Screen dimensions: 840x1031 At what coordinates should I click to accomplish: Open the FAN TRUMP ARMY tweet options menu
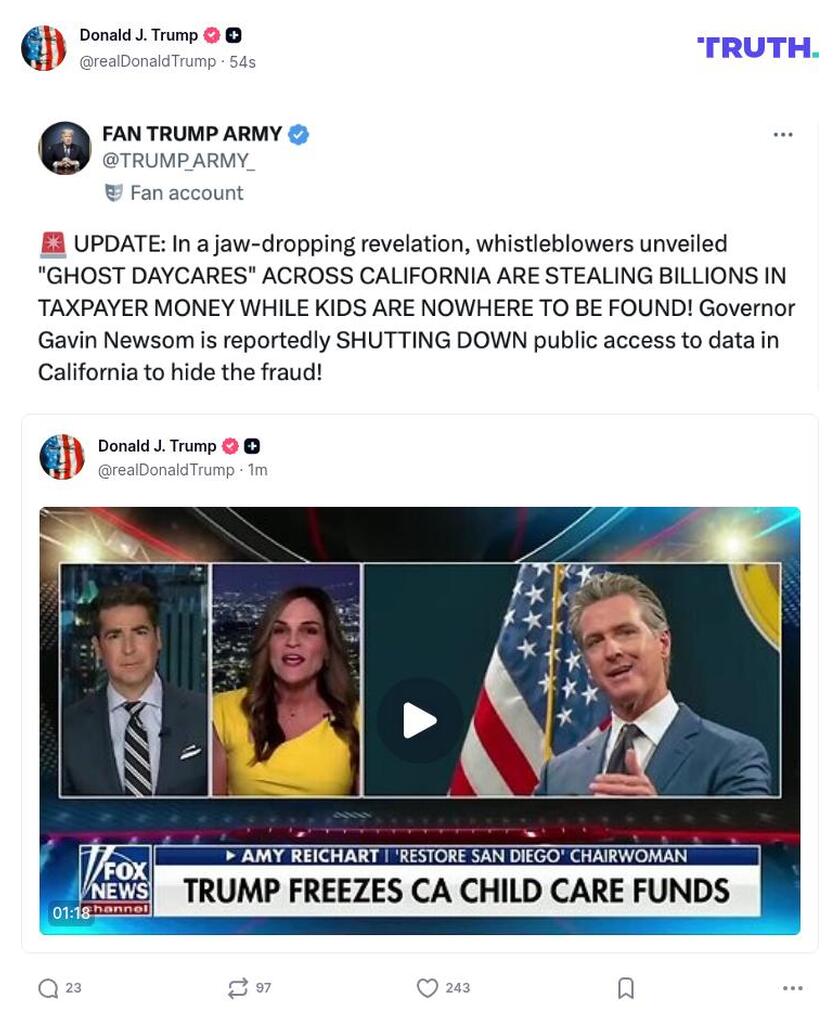[783, 134]
